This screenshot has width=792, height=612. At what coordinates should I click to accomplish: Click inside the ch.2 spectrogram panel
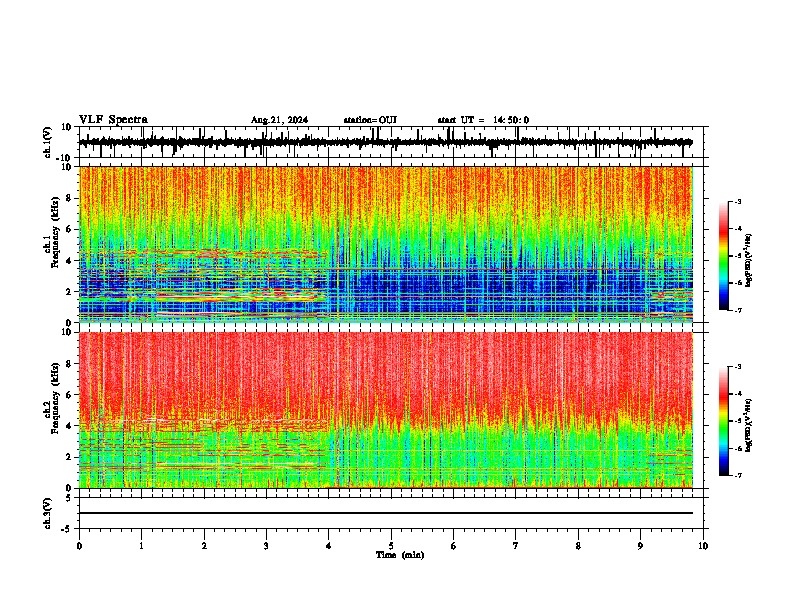[386, 410]
